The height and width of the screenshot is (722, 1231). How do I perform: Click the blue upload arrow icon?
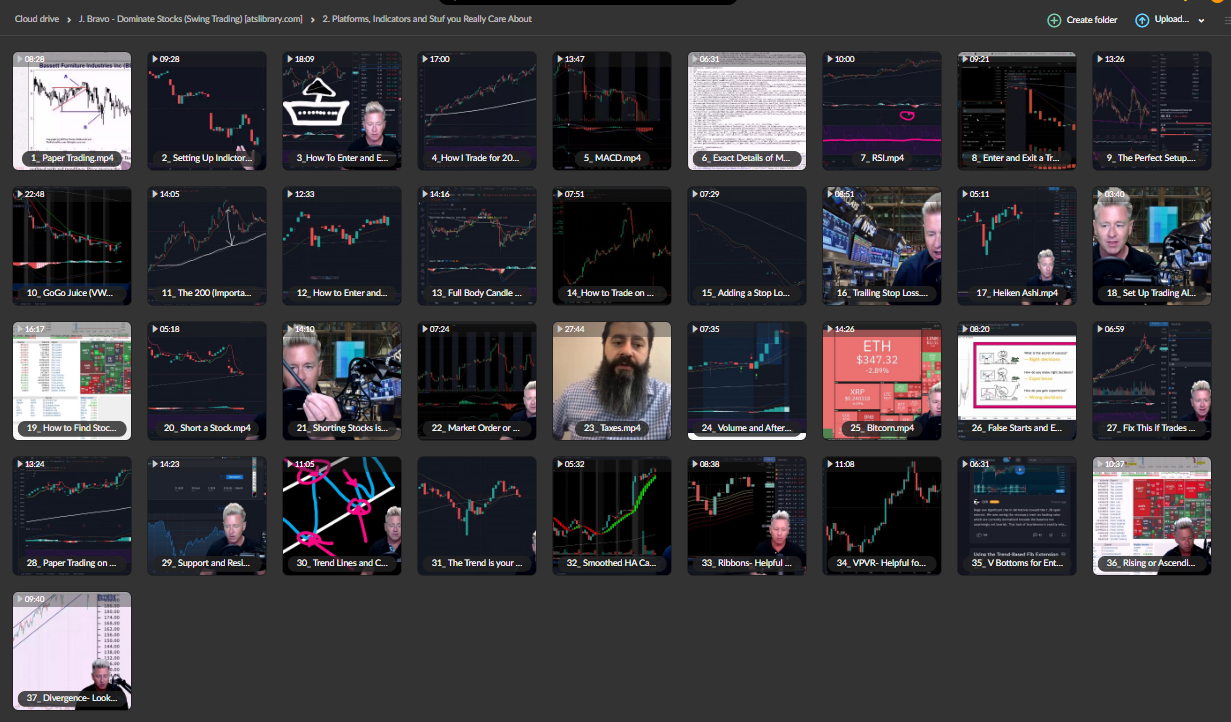tap(1142, 20)
